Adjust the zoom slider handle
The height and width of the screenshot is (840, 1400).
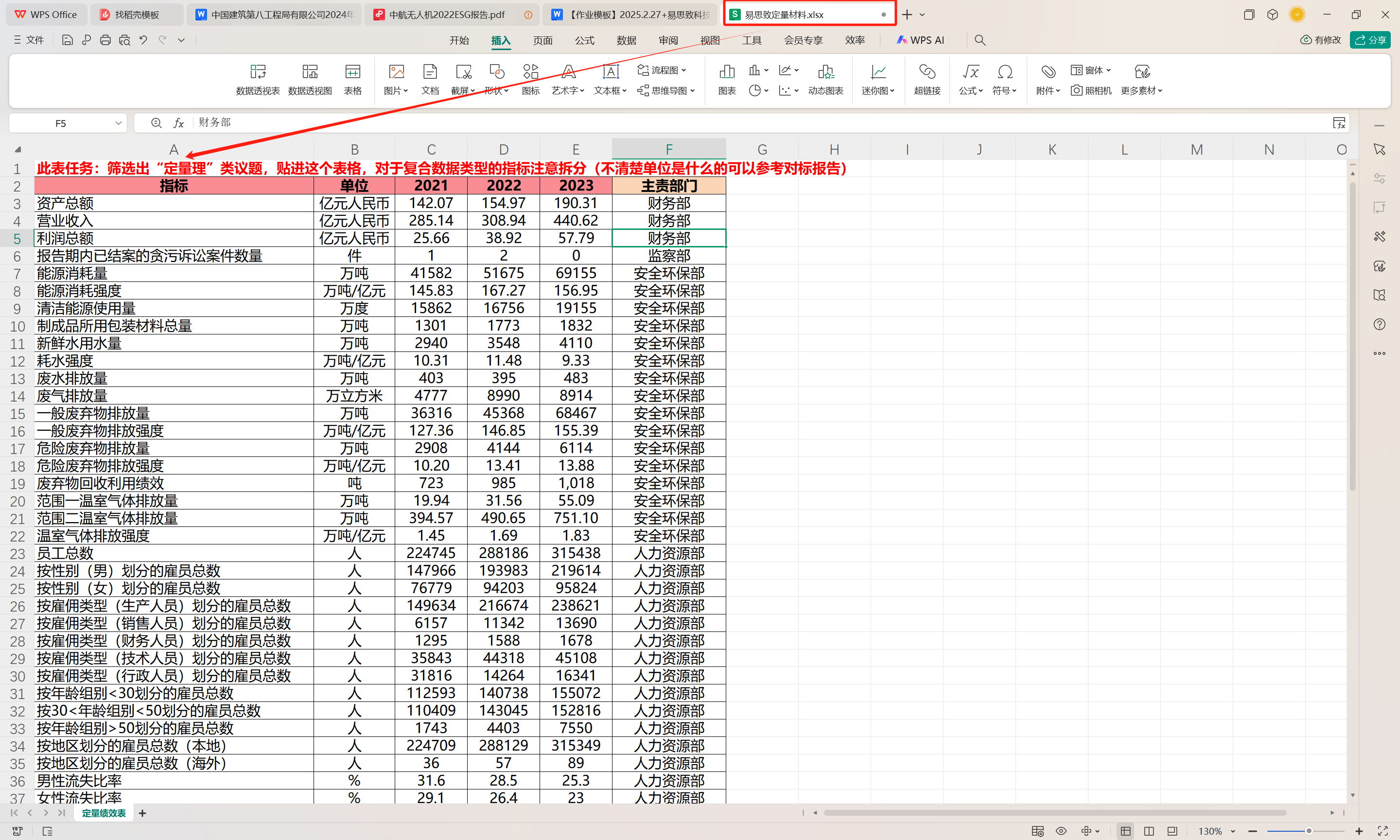coord(1309,831)
